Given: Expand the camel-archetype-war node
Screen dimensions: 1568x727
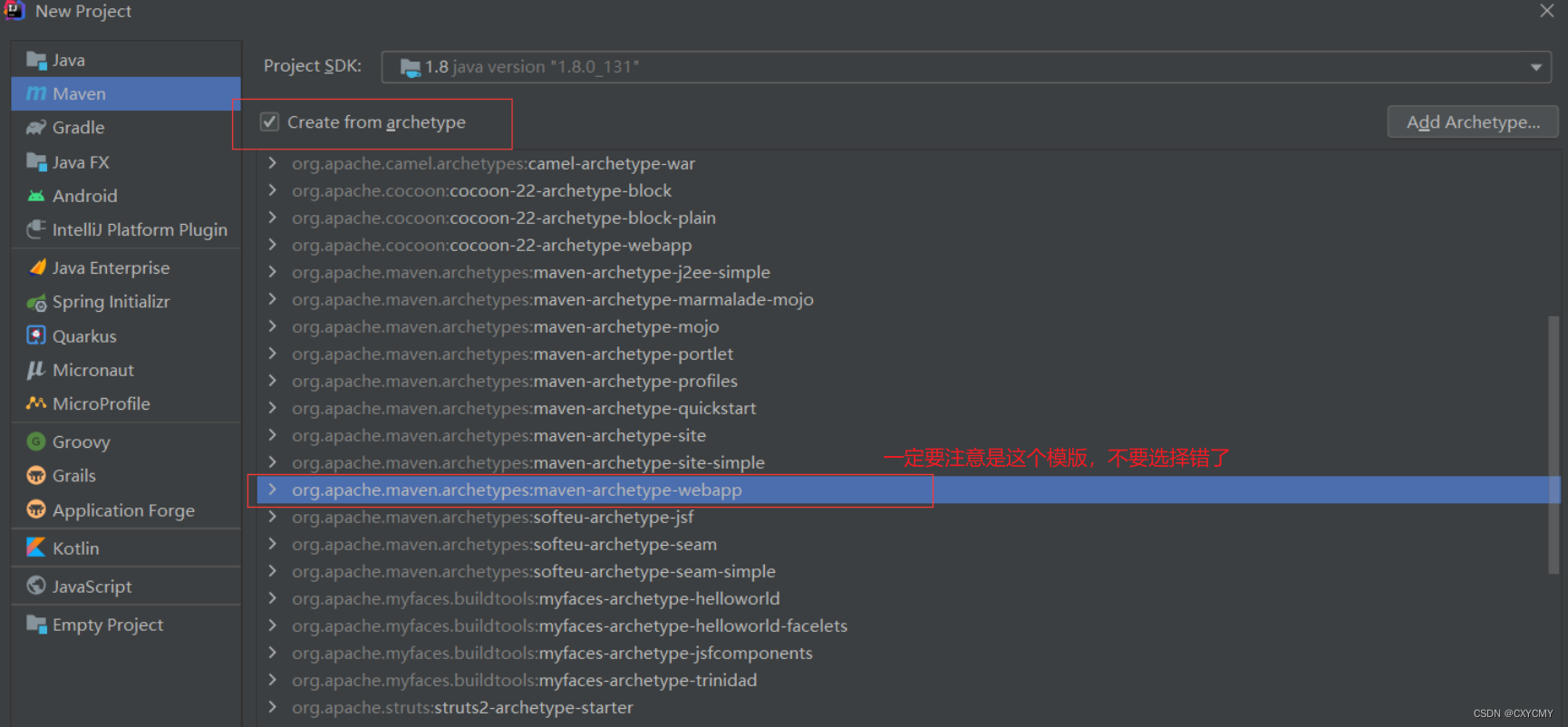Looking at the screenshot, I should click(x=272, y=163).
